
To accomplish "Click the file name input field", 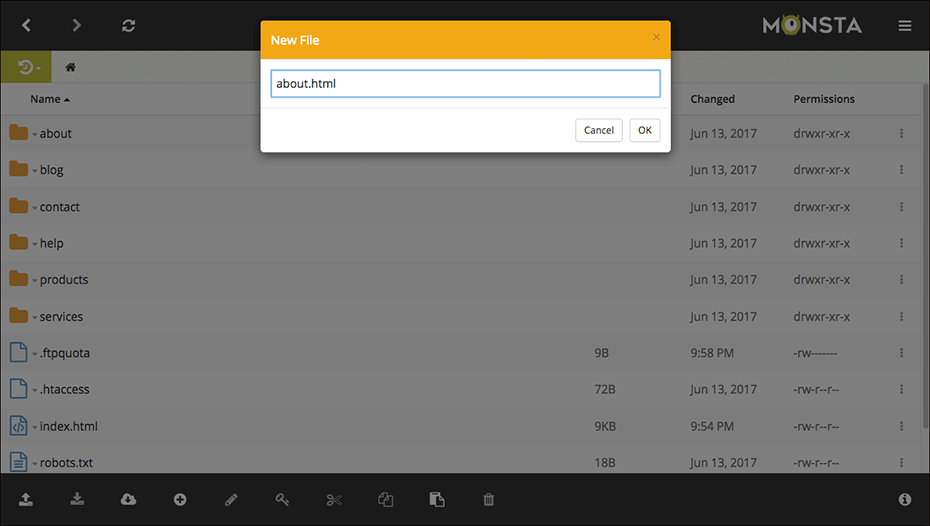I will click(465, 84).
